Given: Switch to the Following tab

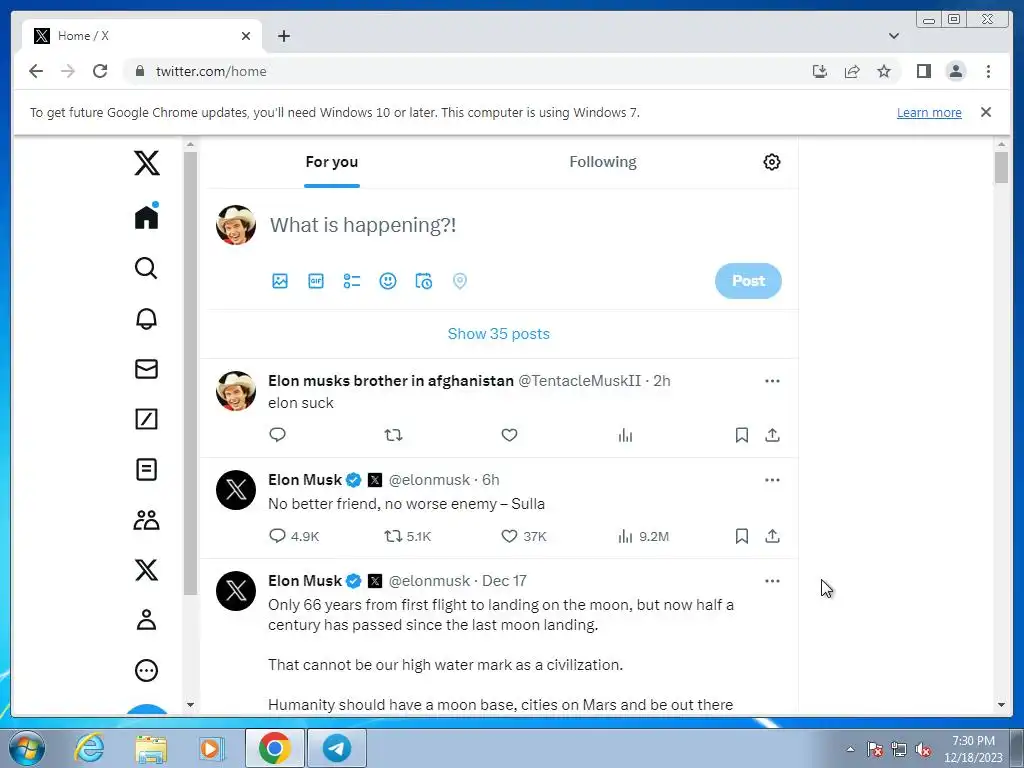Looking at the screenshot, I should (x=603, y=162).
